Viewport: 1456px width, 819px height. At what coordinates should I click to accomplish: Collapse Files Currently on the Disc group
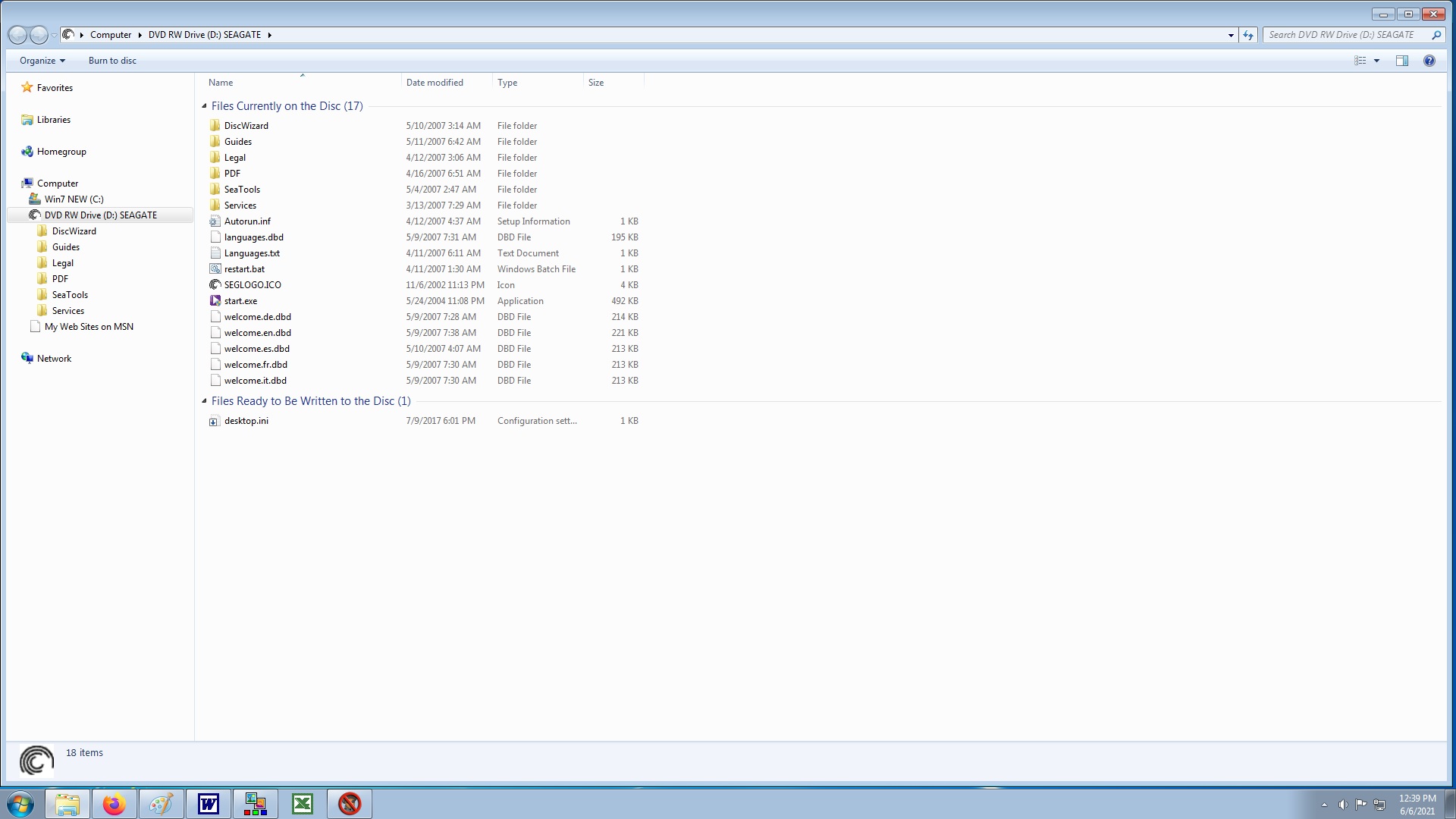(x=204, y=106)
